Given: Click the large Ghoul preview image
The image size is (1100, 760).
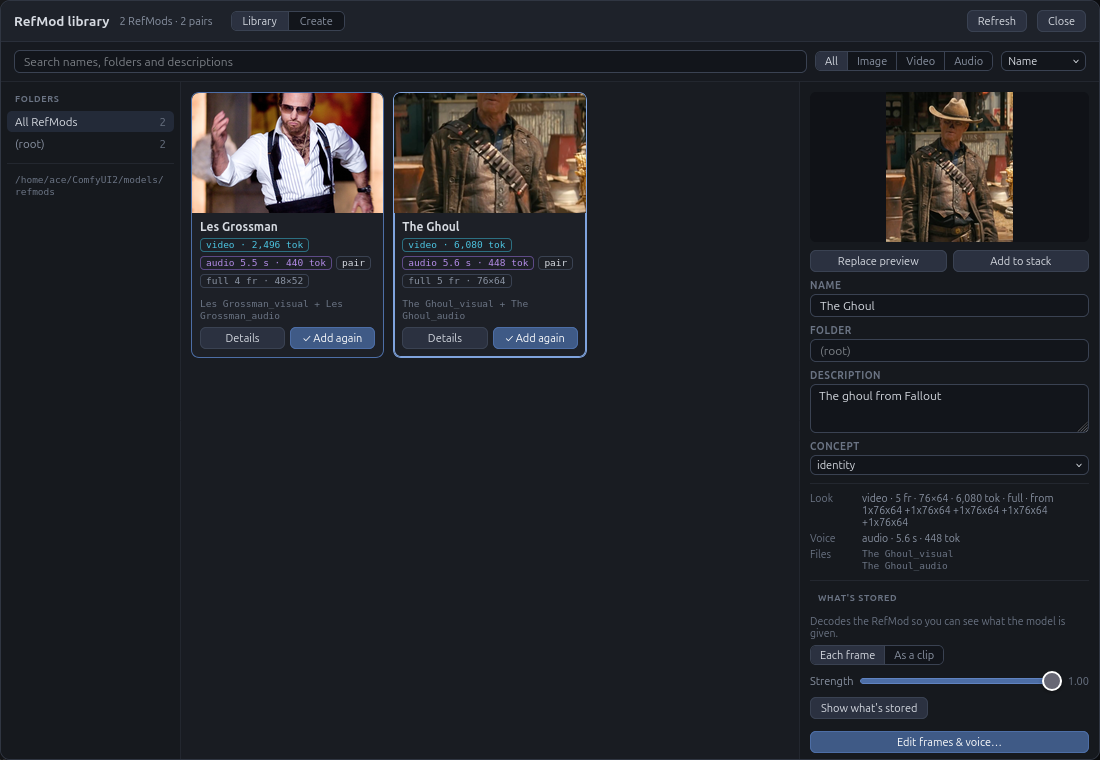Looking at the screenshot, I should [x=949, y=167].
